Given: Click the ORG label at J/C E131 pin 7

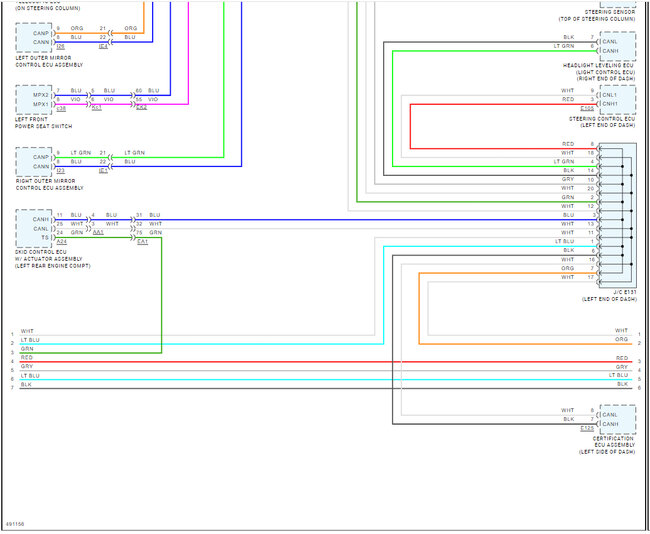Looking at the screenshot, I should [x=568, y=268].
